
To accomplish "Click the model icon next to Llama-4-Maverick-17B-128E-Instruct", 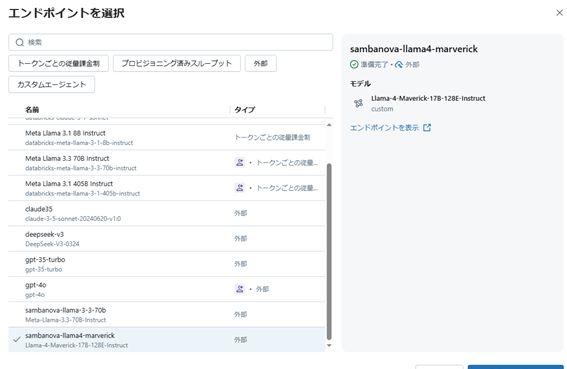I will tap(358, 103).
